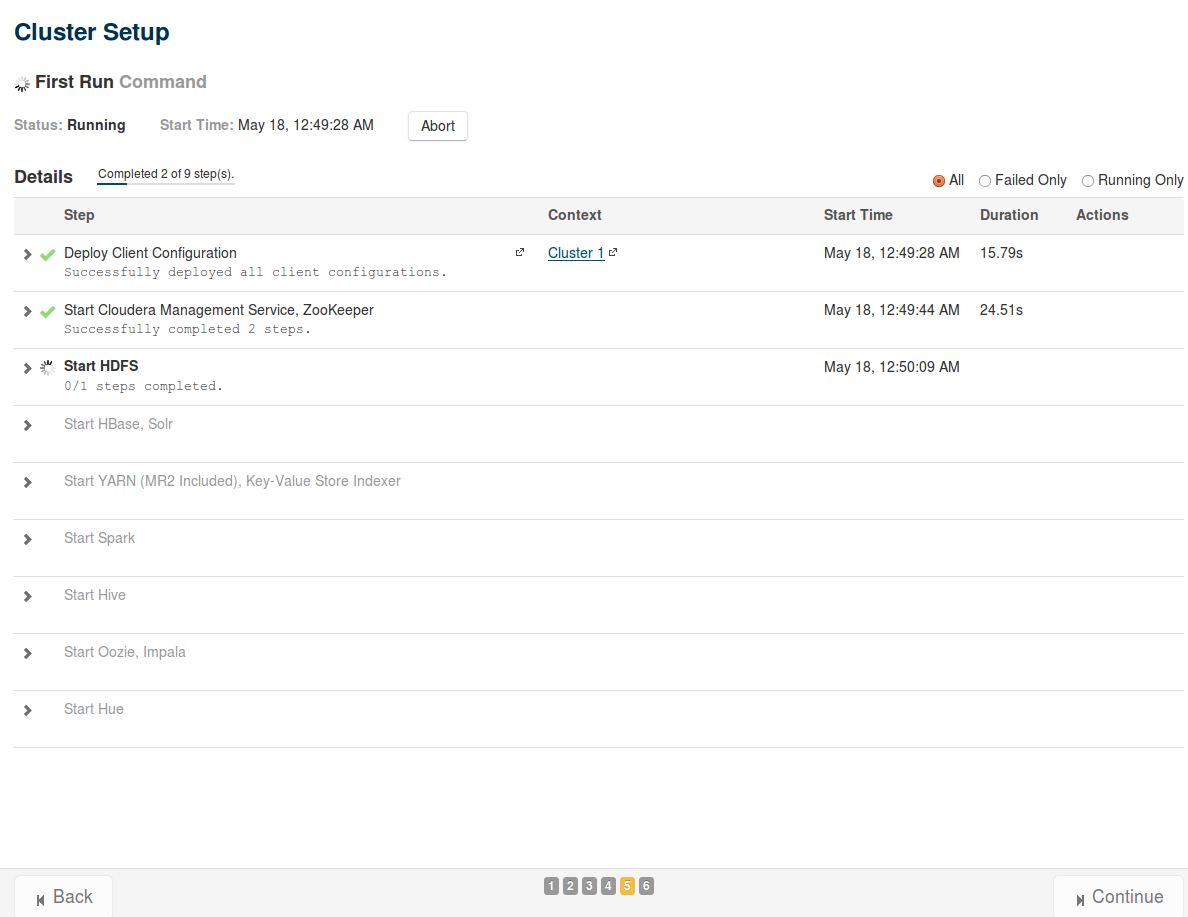Click First Run command spinner icon
The image size is (1188, 917).
[22, 84]
